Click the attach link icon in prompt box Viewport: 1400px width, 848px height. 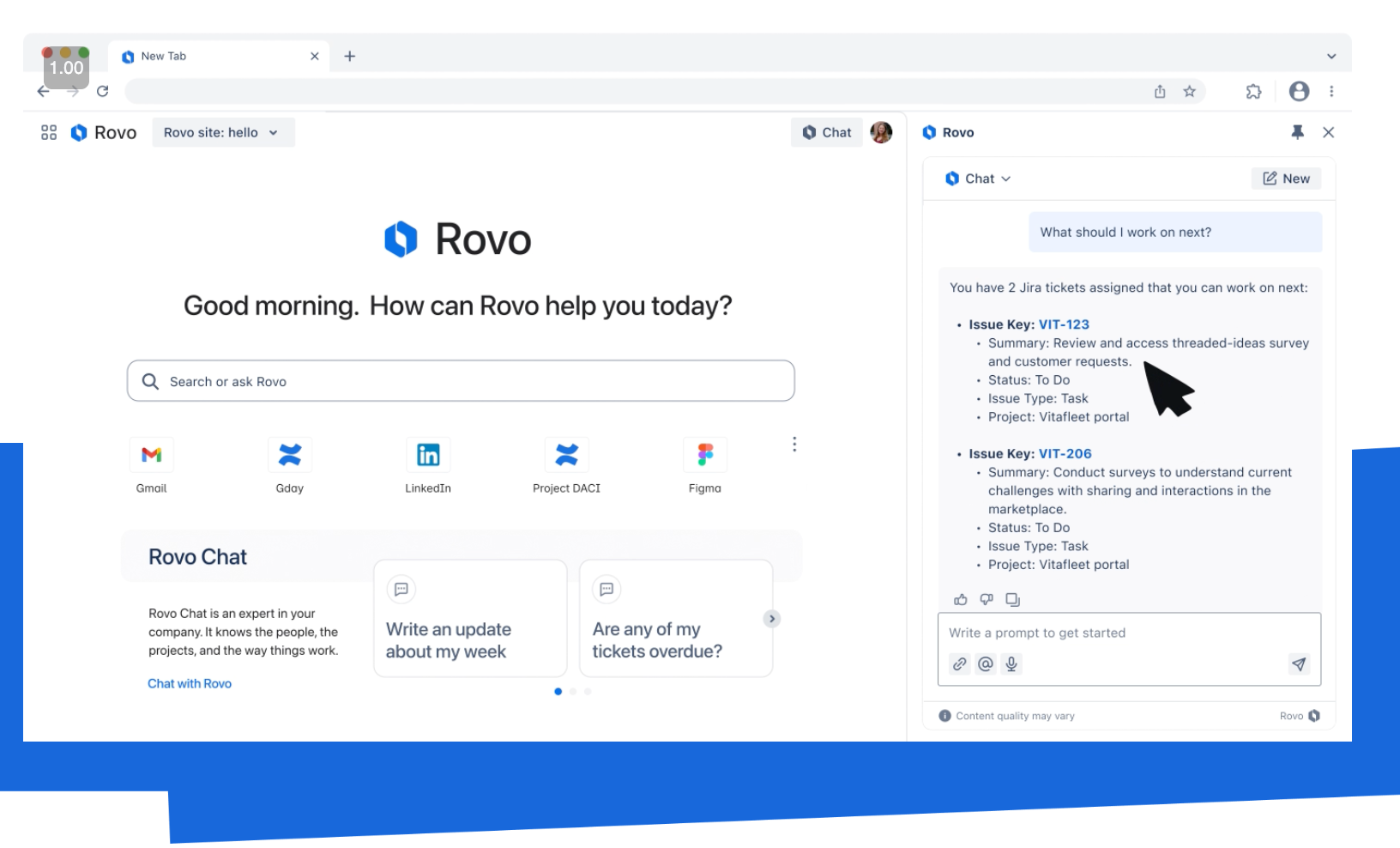[959, 663]
